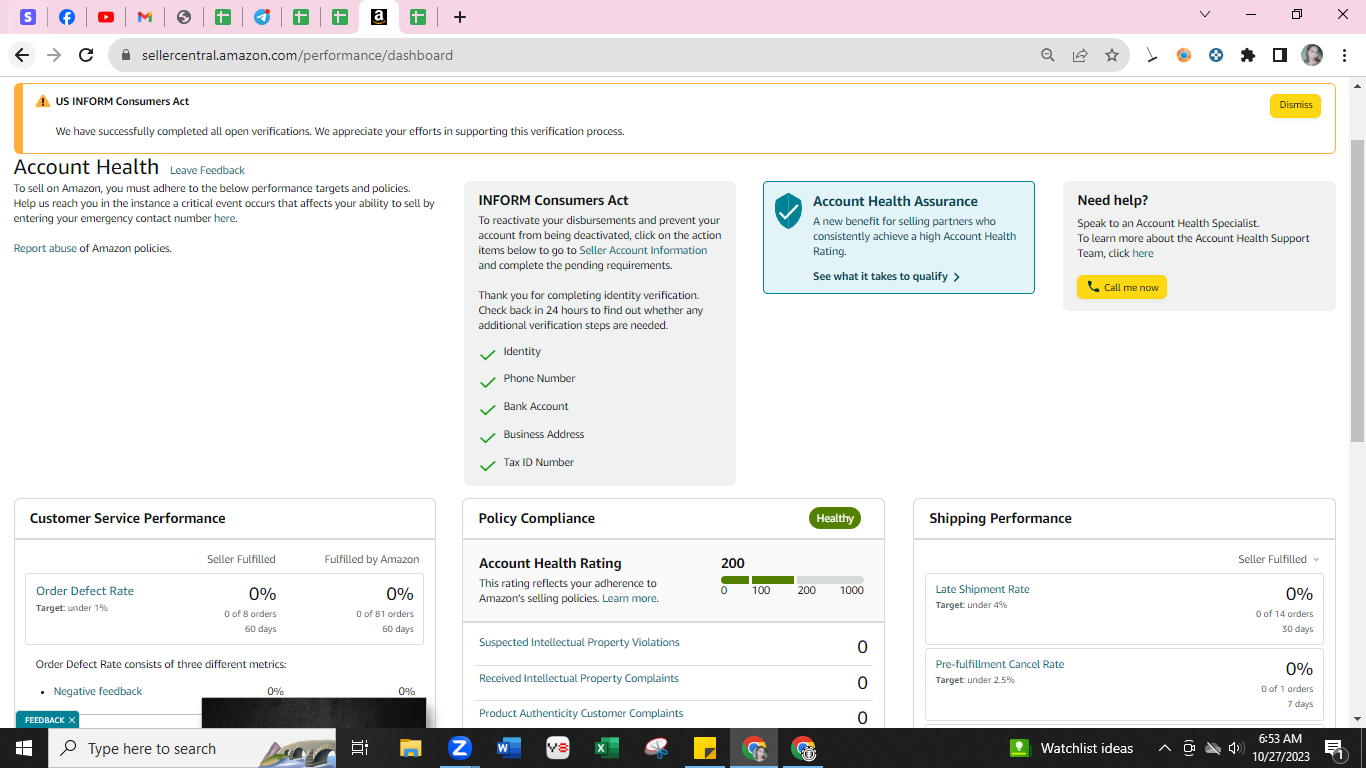Share this page using the share icon
Image resolution: width=1366 pixels, height=768 pixels.
(1080, 55)
